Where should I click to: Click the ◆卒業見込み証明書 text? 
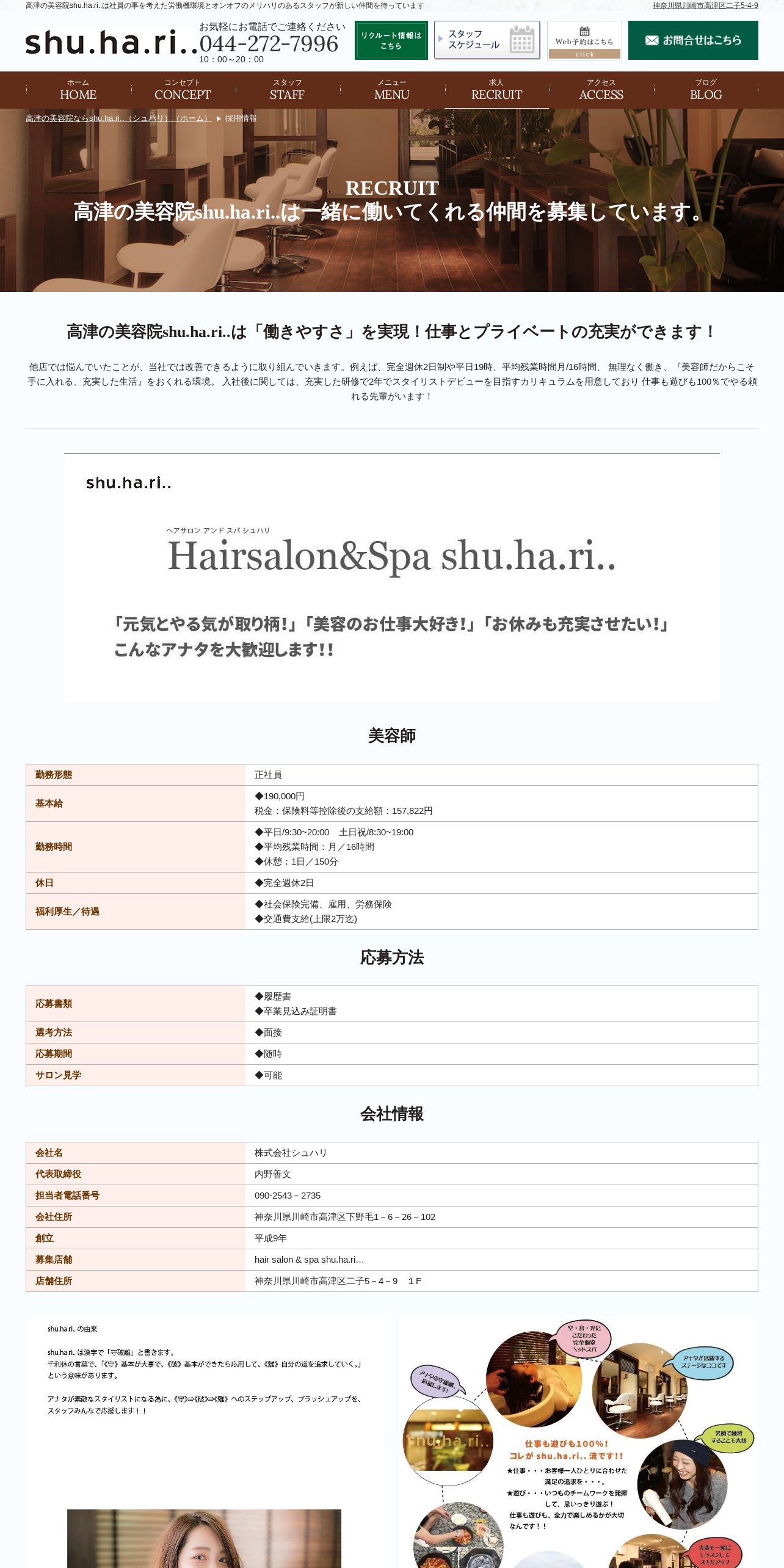pyautogui.click(x=296, y=1011)
